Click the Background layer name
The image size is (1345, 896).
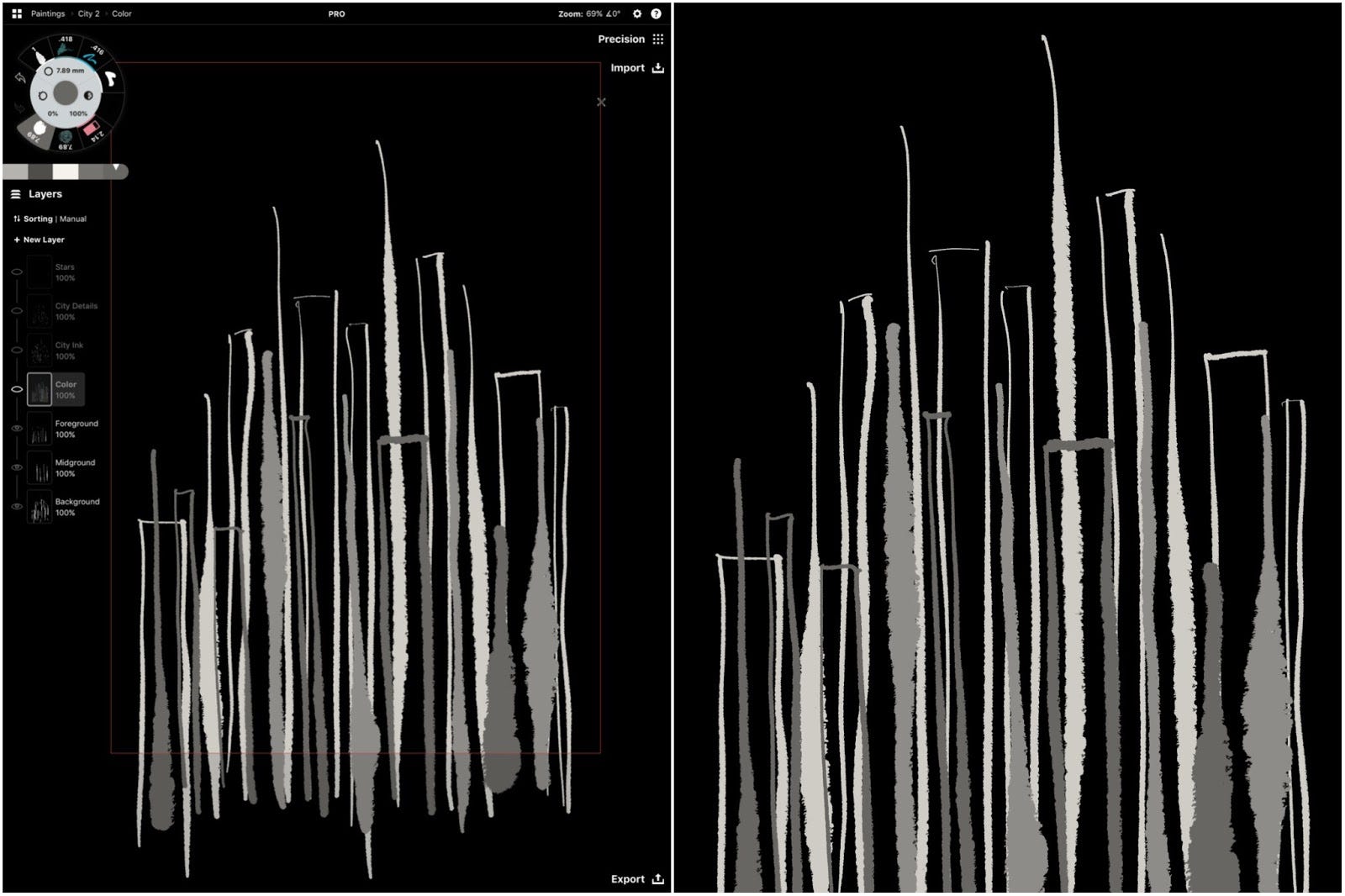pyautogui.click(x=77, y=502)
